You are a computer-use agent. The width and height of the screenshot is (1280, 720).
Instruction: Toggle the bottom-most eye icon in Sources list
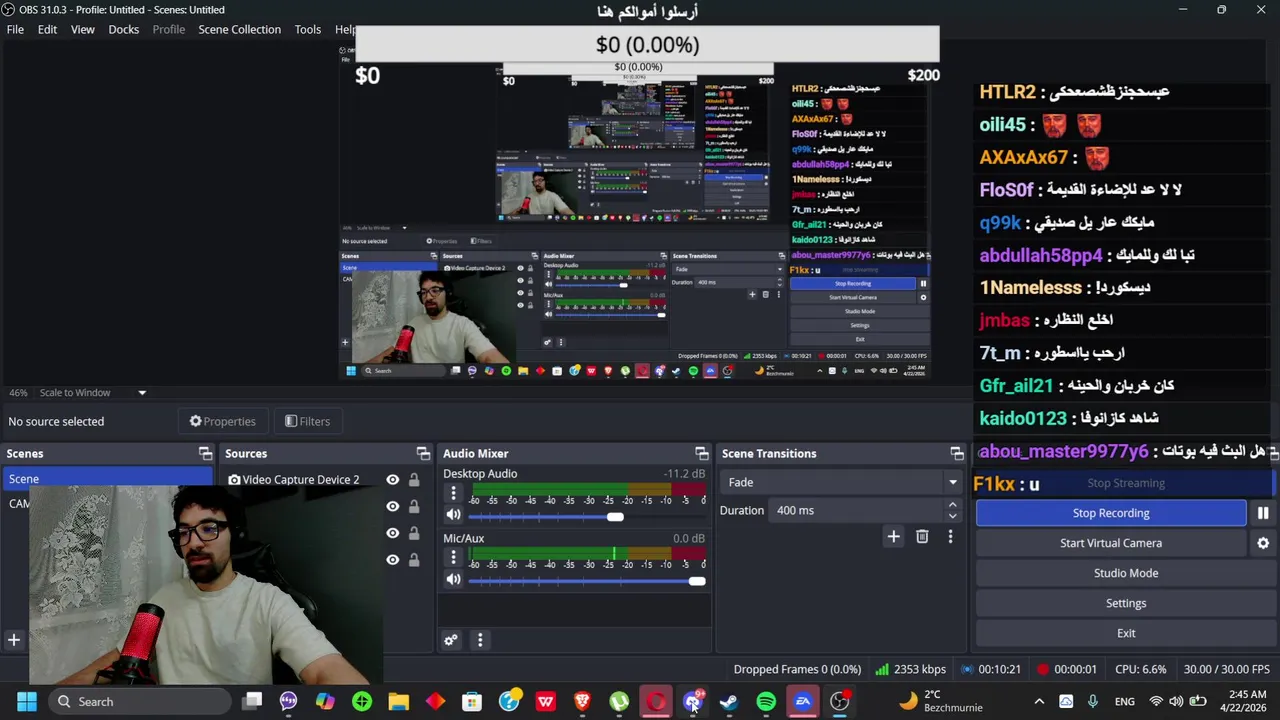click(392, 560)
